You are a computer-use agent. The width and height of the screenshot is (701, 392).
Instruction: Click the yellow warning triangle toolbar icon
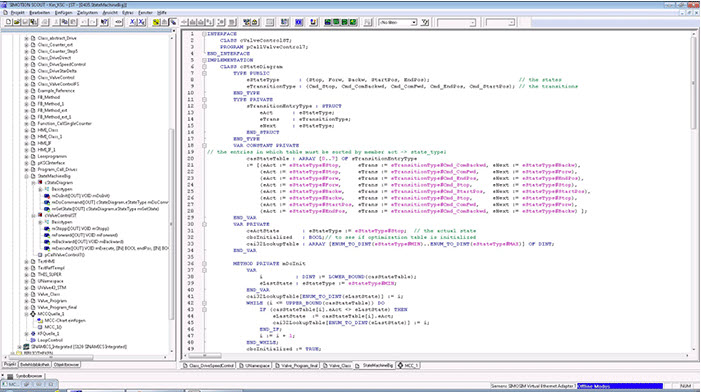(x=254, y=22)
